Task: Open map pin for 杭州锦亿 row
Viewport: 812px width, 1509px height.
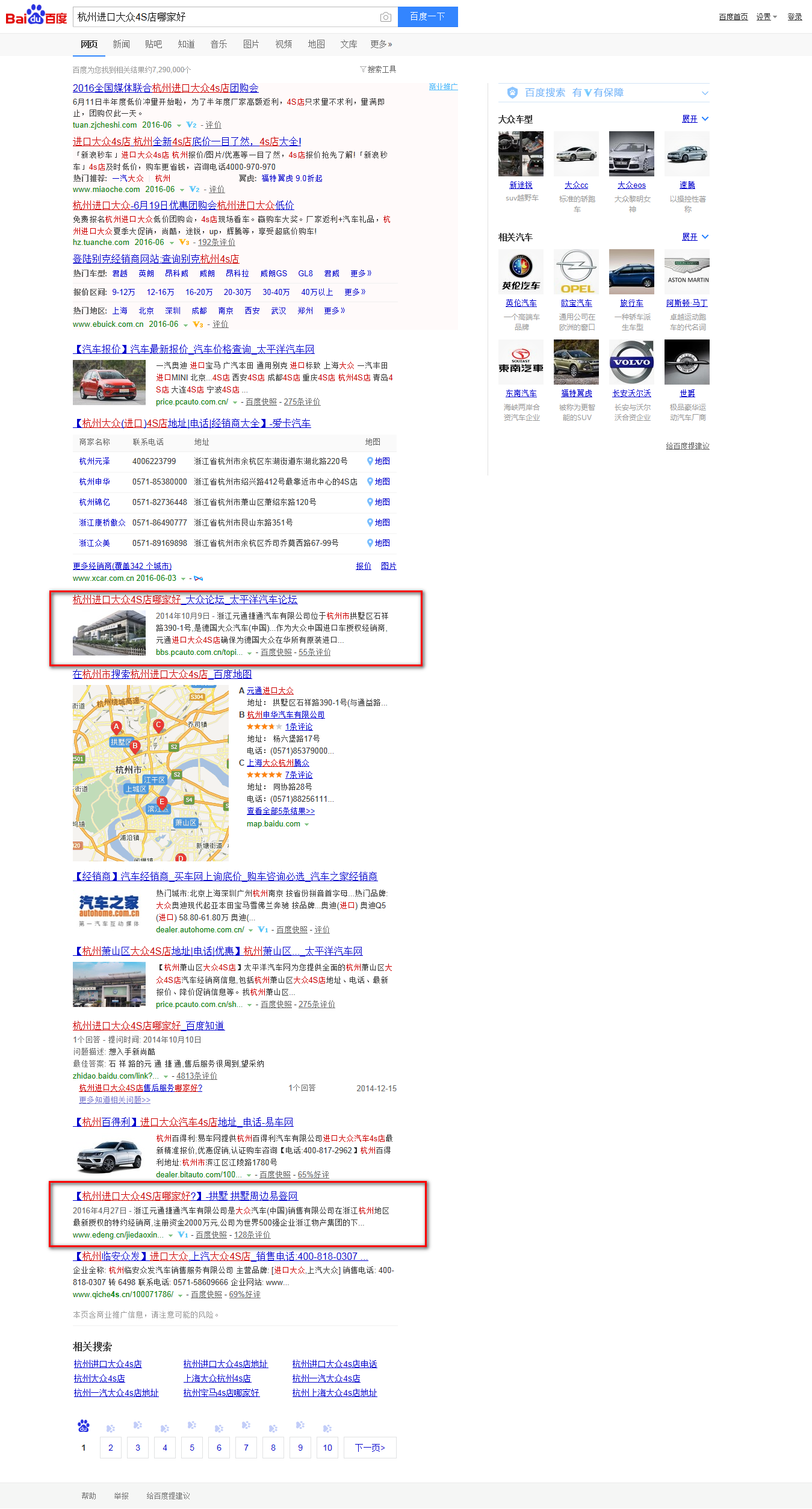Action: (x=370, y=502)
